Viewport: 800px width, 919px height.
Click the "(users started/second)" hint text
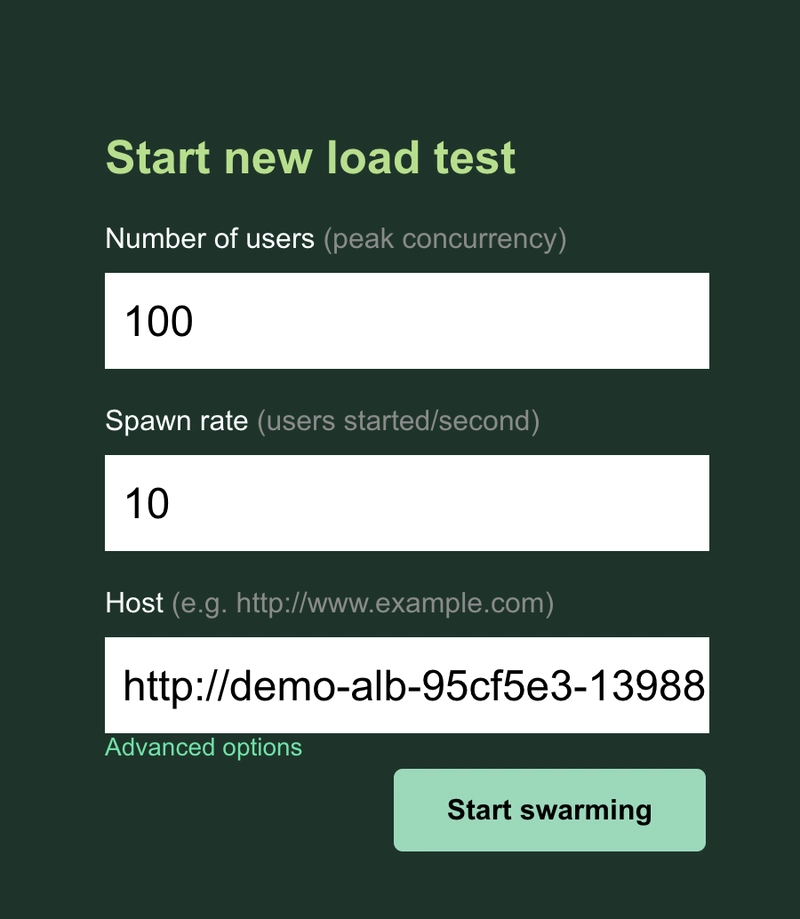399,421
